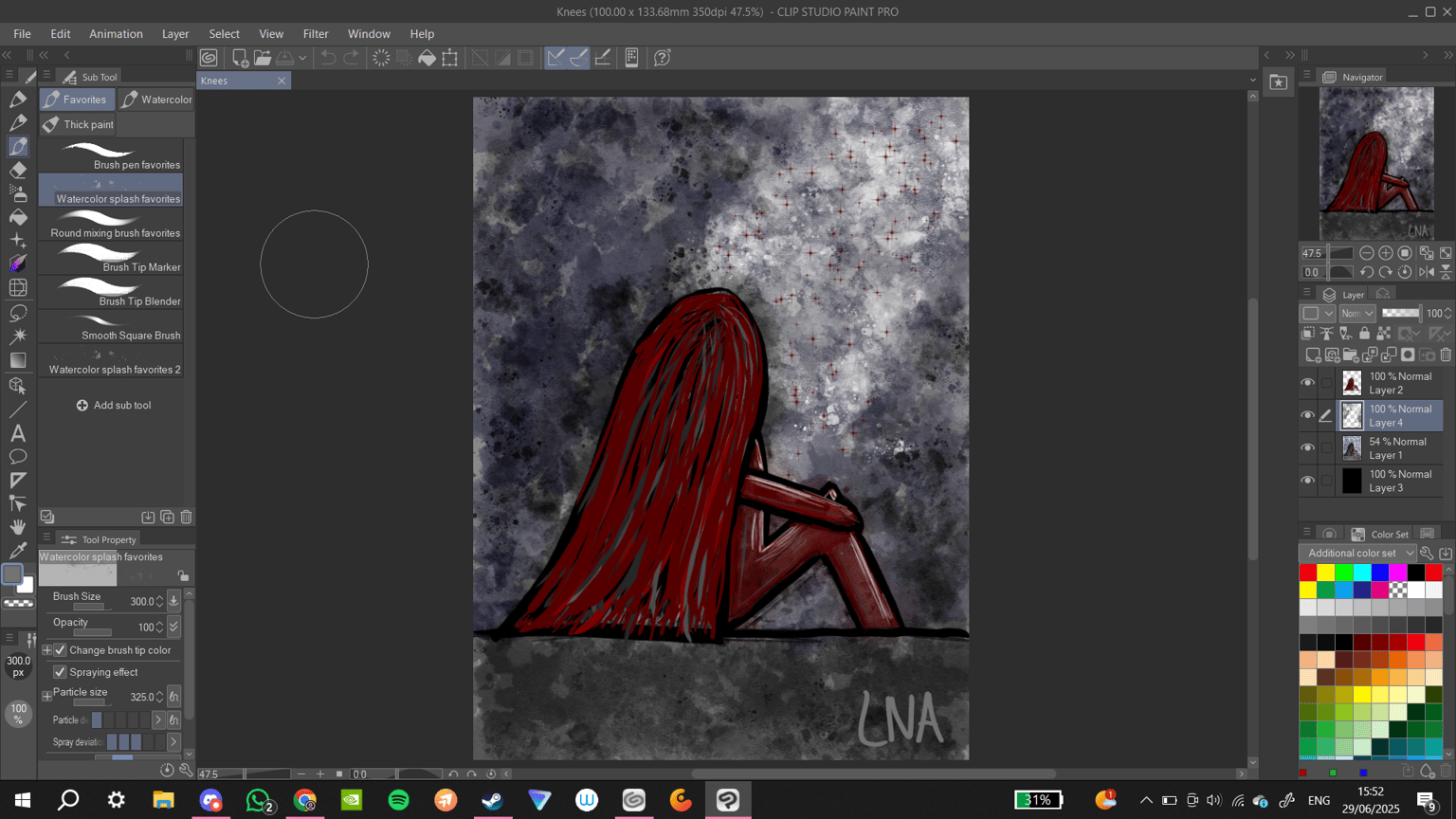Open the Filter menu

pyautogui.click(x=316, y=33)
